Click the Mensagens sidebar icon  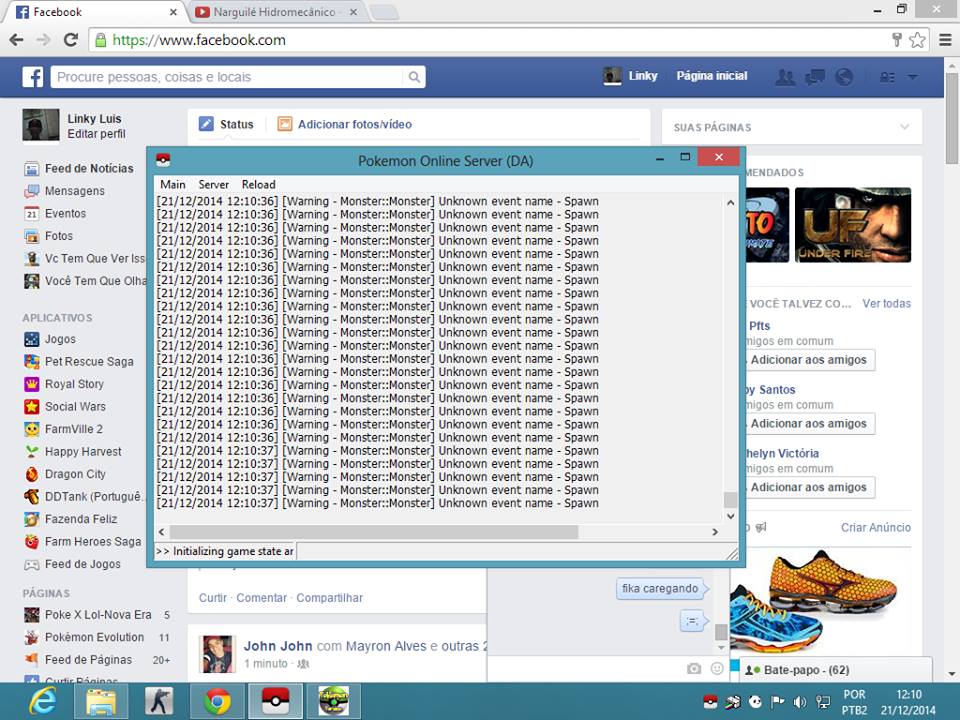[x=31, y=191]
